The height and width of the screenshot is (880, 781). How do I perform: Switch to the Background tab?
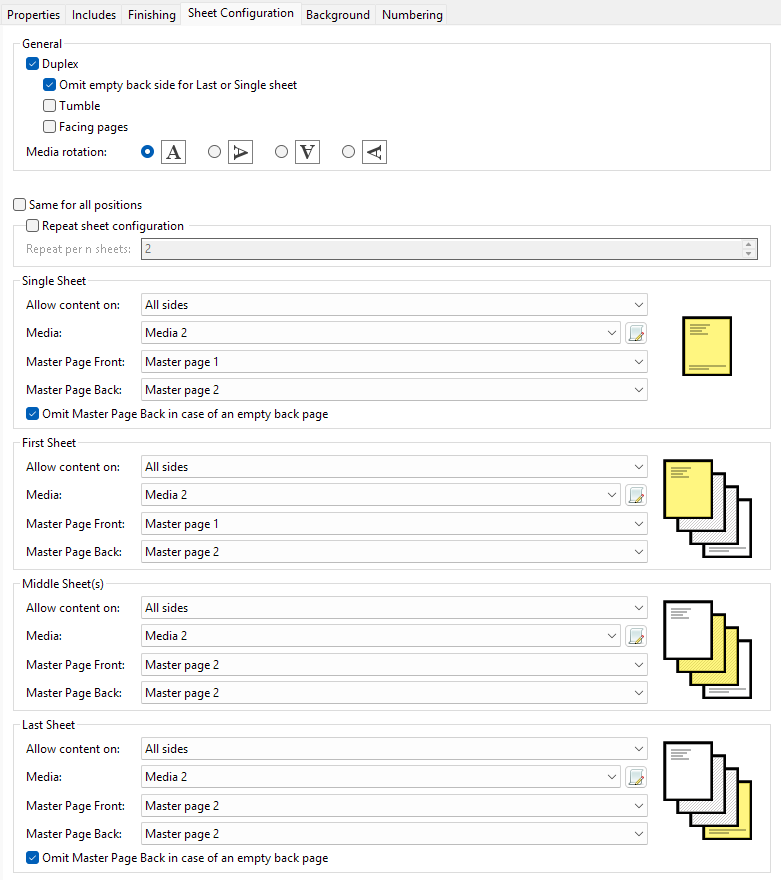click(x=338, y=15)
